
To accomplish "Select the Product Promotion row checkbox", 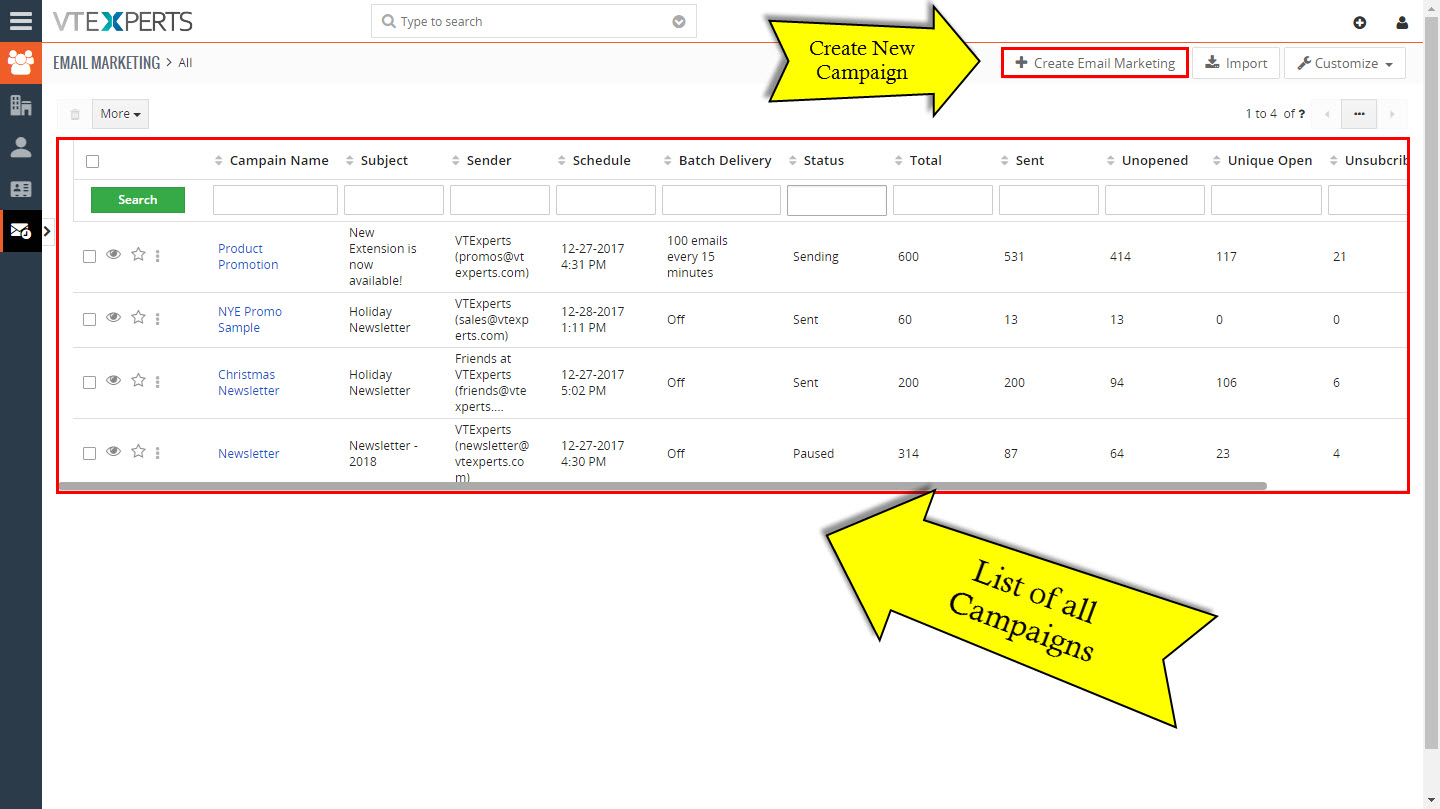I will 89,257.
